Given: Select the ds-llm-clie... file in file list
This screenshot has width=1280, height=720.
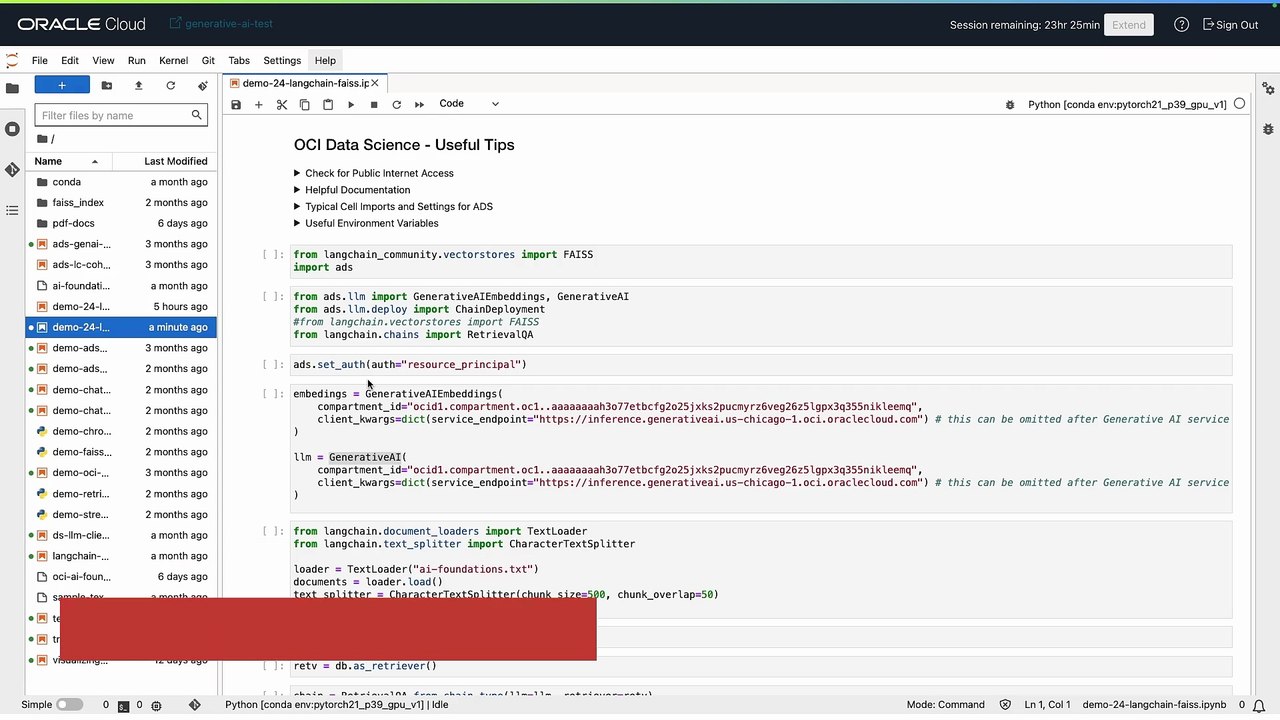Looking at the screenshot, I should click(120, 536).
